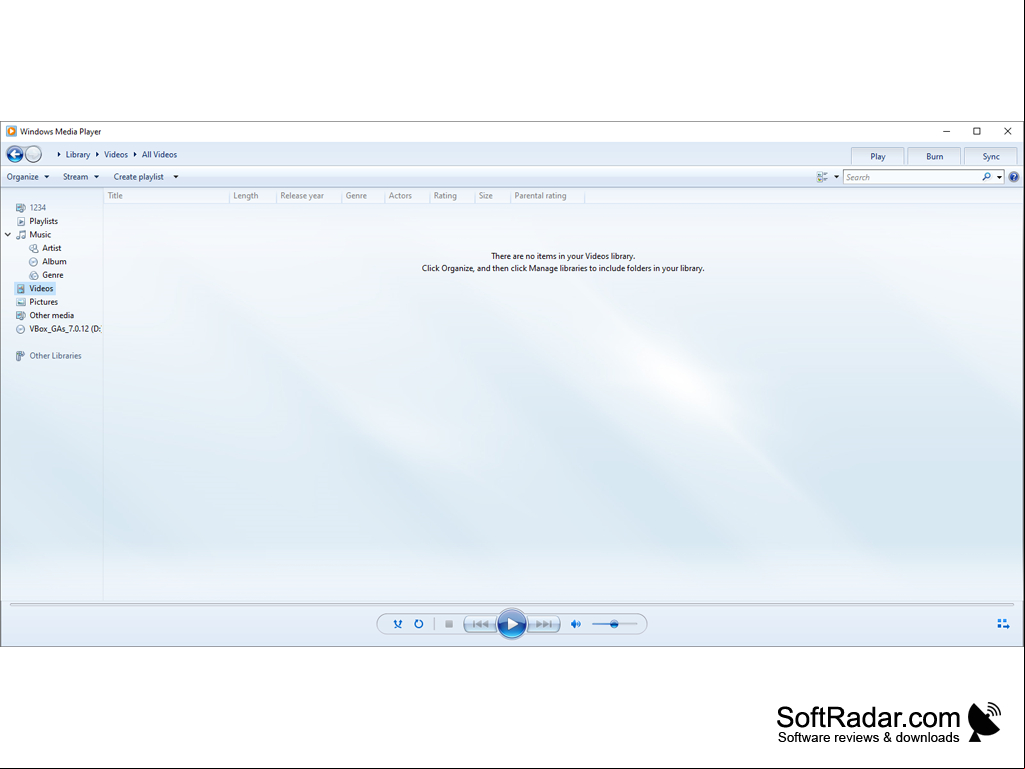This screenshot has height=769, width=1025.
Task: Expand the breadcrumb arrow before All Videos
Action: (x=135, y=154)
